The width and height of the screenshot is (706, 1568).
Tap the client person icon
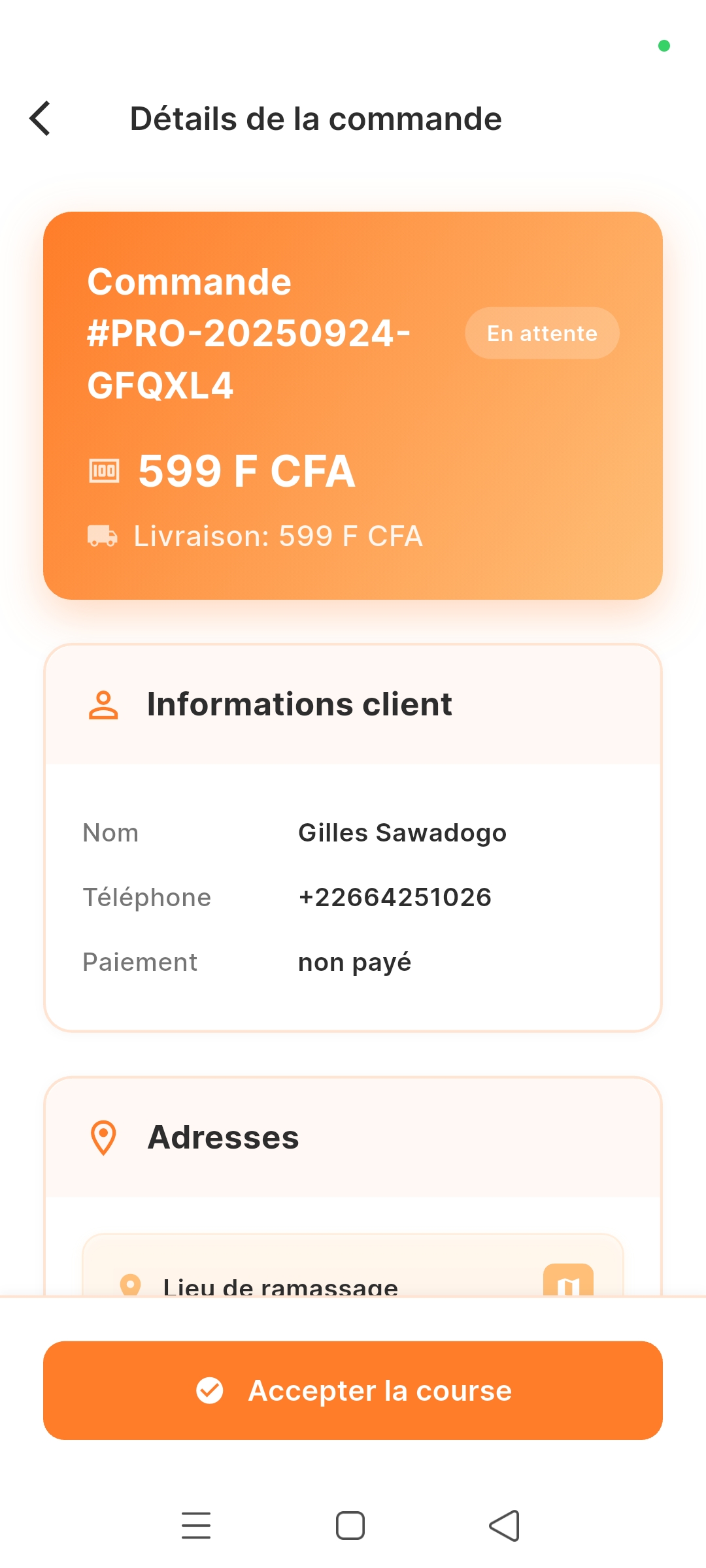103,705
